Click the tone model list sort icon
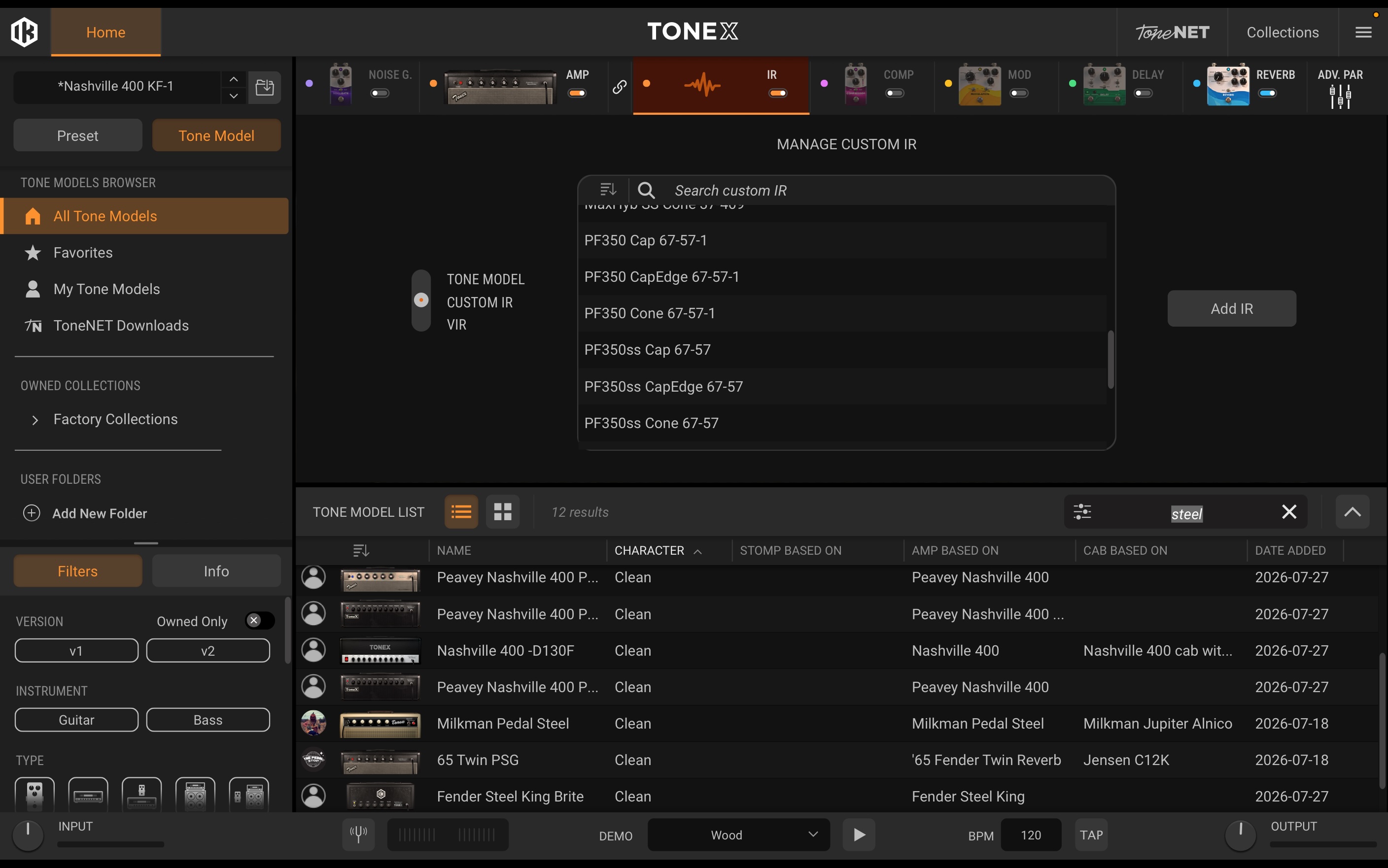Image resolution: width=1388 pixels, height=868 pixels. (x=361, y=551)
